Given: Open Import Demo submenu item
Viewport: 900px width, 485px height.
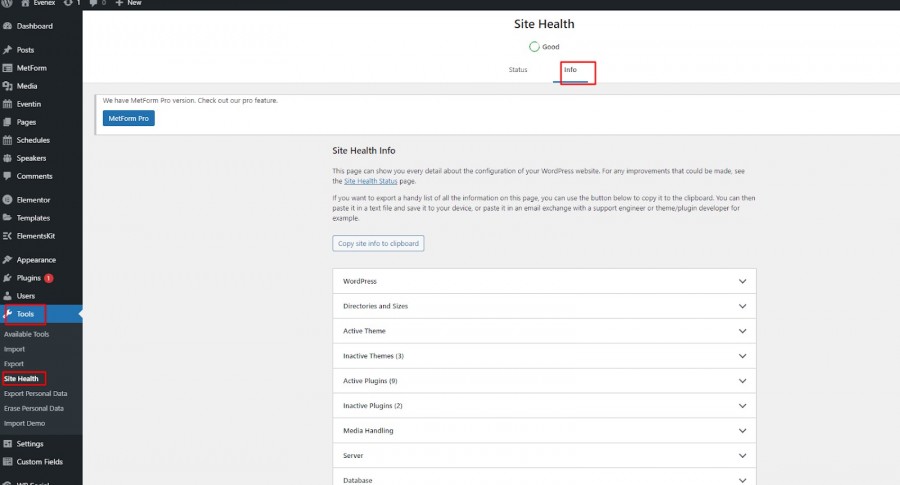Looking at the screenshot, I should tap(24, 424).
